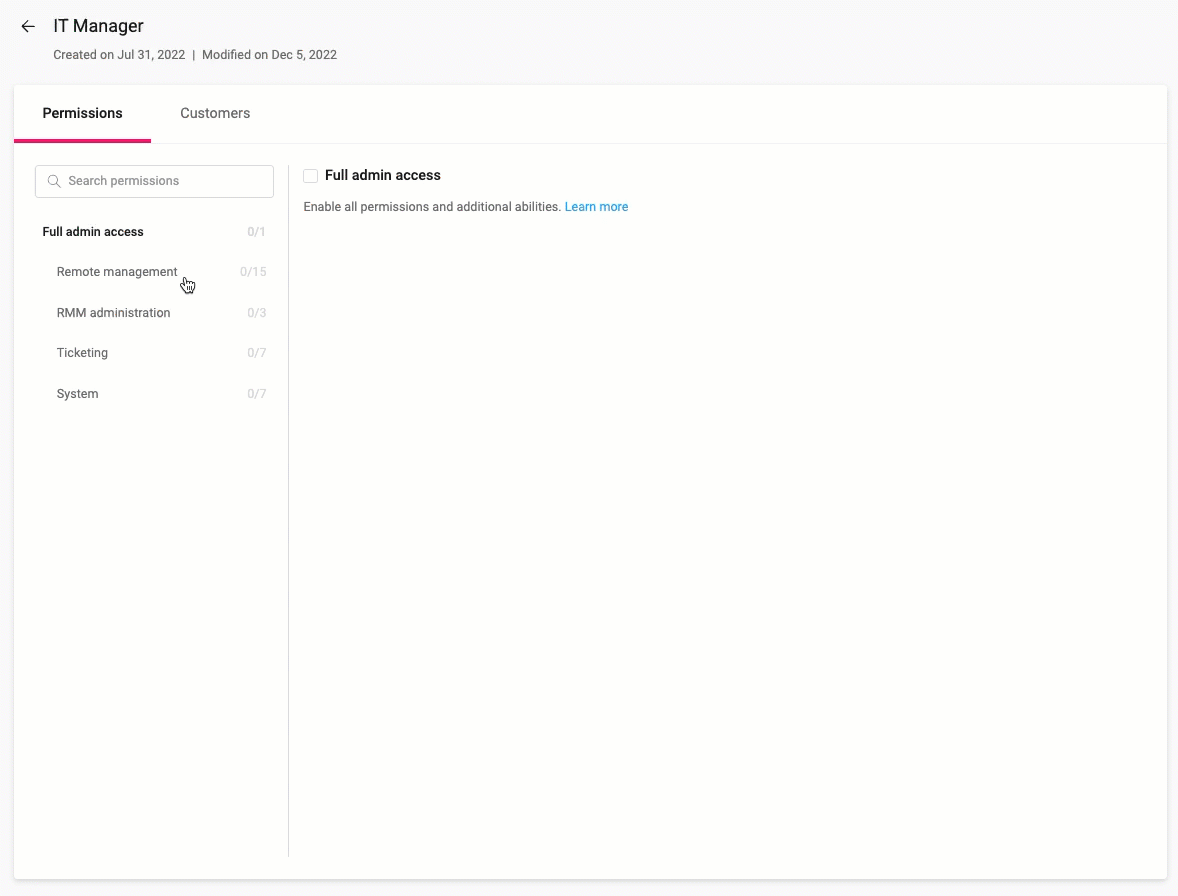
Task: Click the 0/3 count for RMM administration
Action: 257,313
